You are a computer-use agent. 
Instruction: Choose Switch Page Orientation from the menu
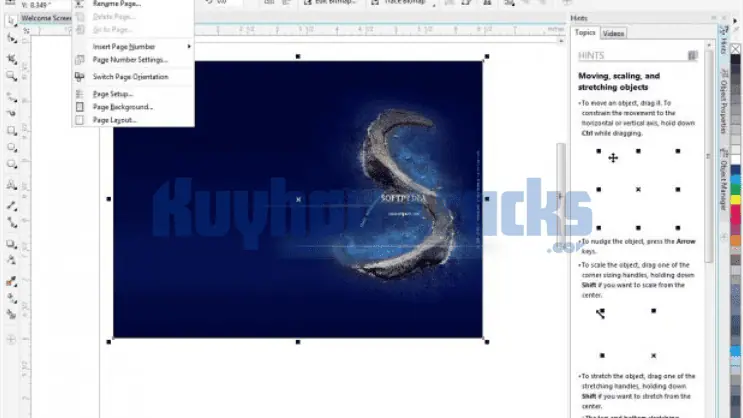130,77
